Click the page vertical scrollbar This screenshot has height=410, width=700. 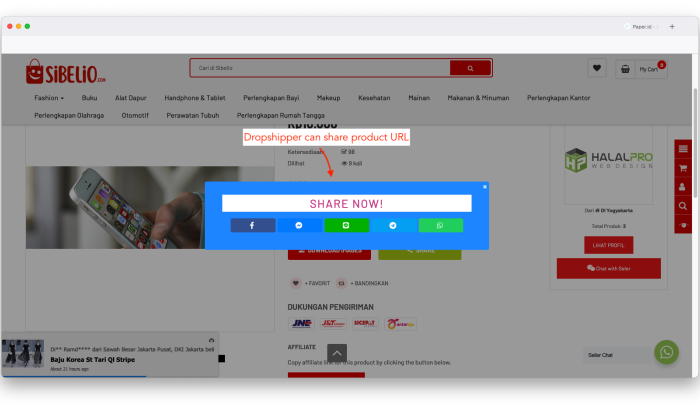(x=695, y=143)
